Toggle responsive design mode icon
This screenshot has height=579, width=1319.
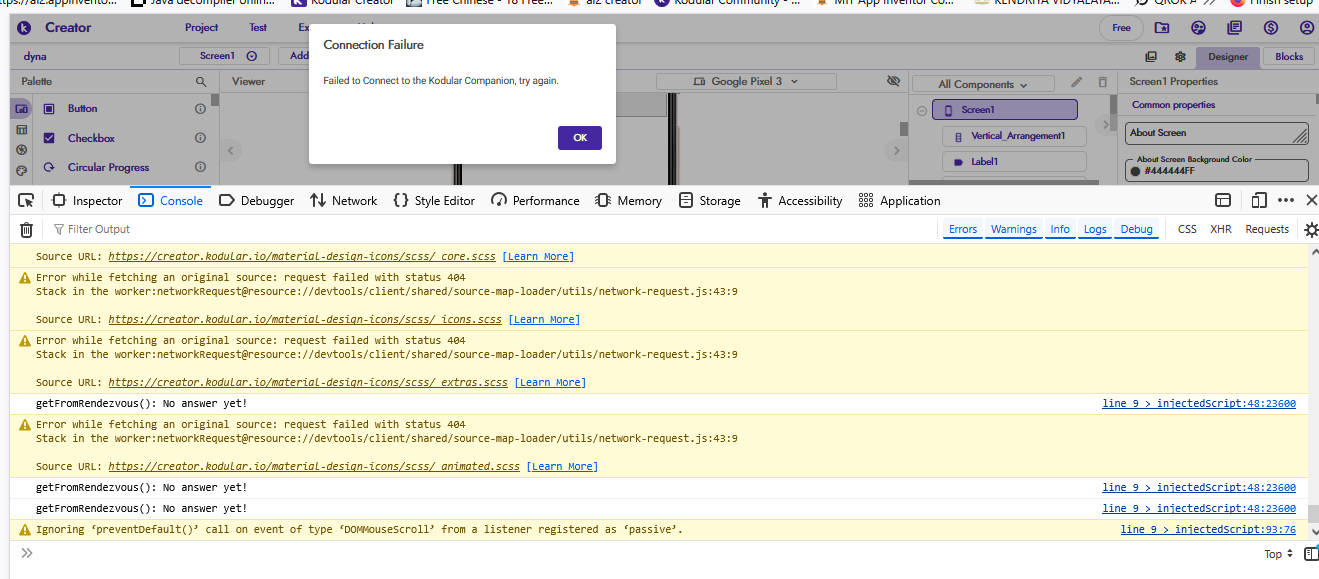(1259, 200)
